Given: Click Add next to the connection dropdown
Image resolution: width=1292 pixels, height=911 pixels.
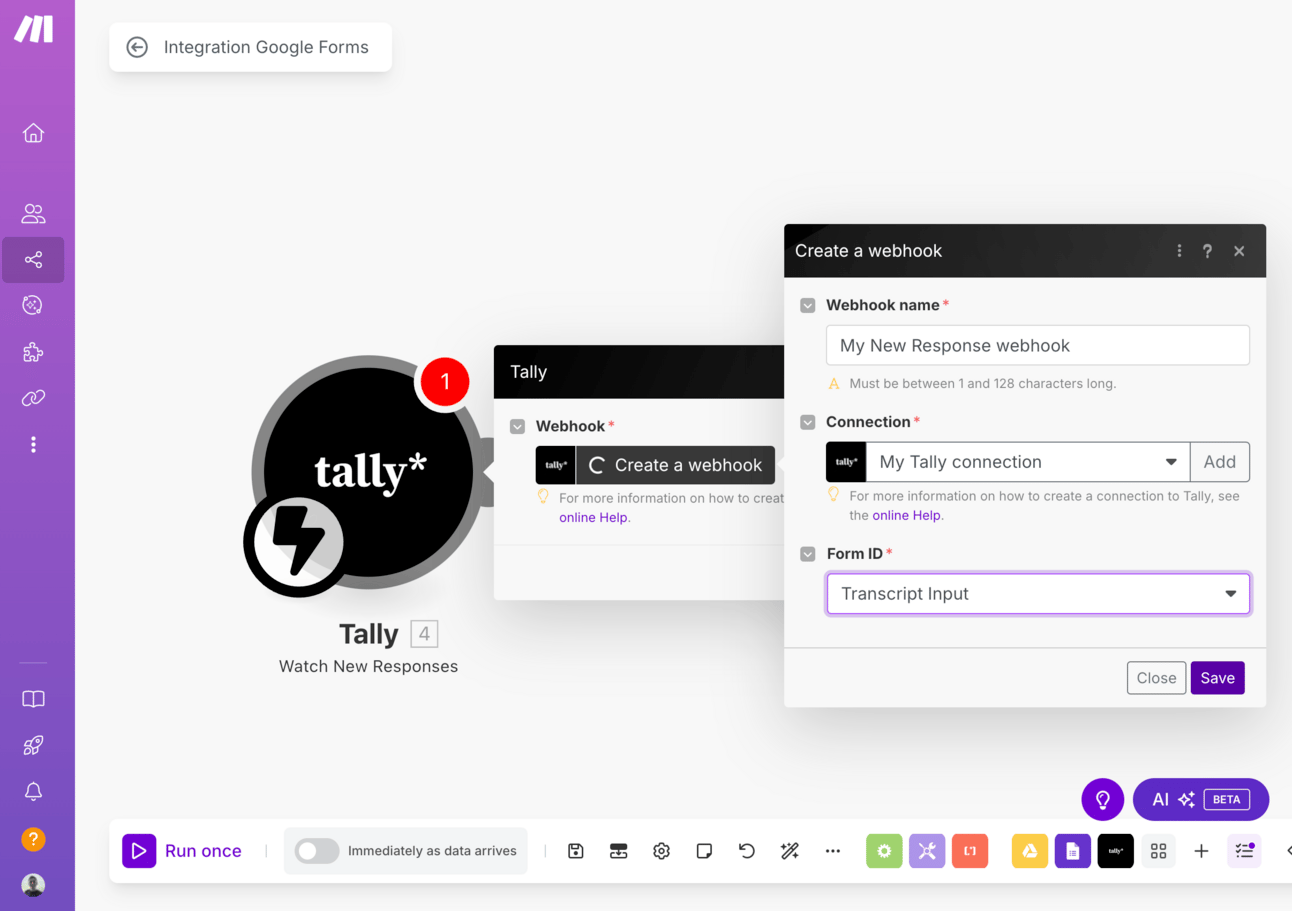Looking at the screenshot, I should [1220, 462].
